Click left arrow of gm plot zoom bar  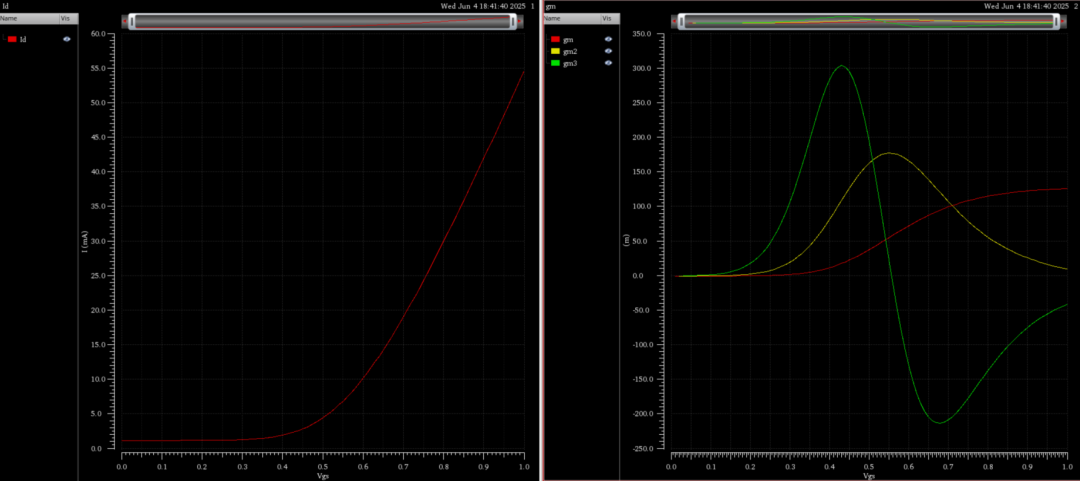pos(674,21)
